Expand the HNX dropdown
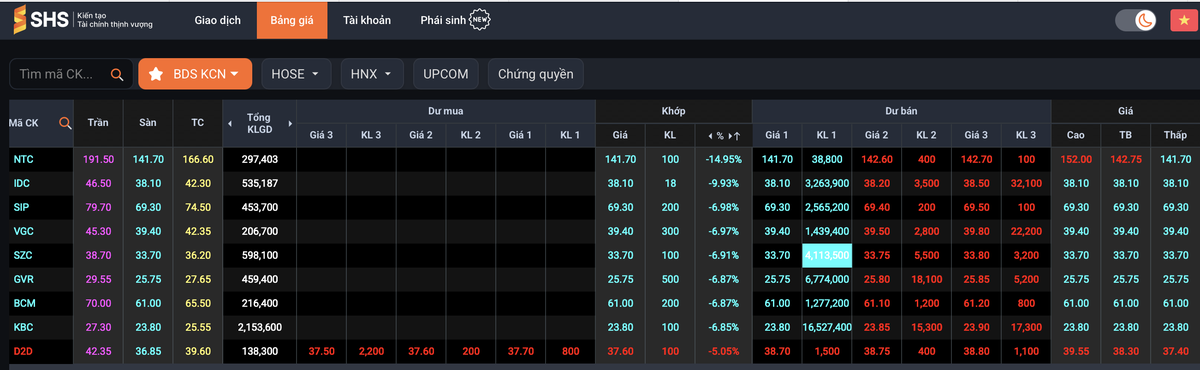Image resolution: width=1200 pixels, height=370 pixels. coord(371,74)
